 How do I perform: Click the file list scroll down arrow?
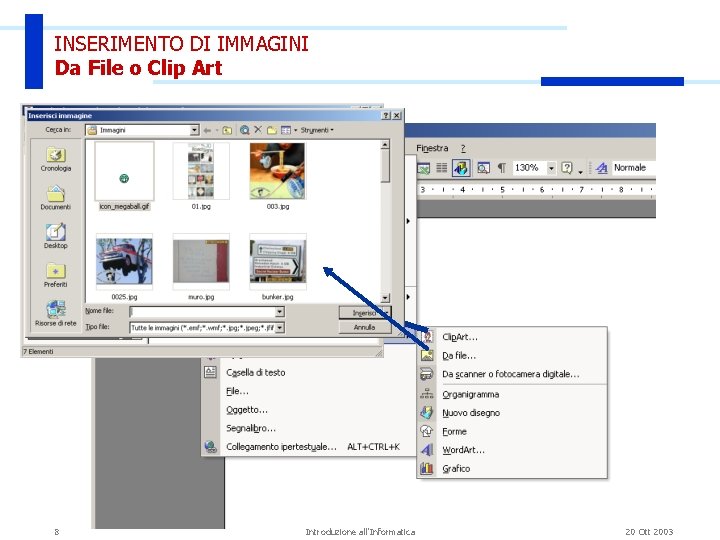coord(385,298)
